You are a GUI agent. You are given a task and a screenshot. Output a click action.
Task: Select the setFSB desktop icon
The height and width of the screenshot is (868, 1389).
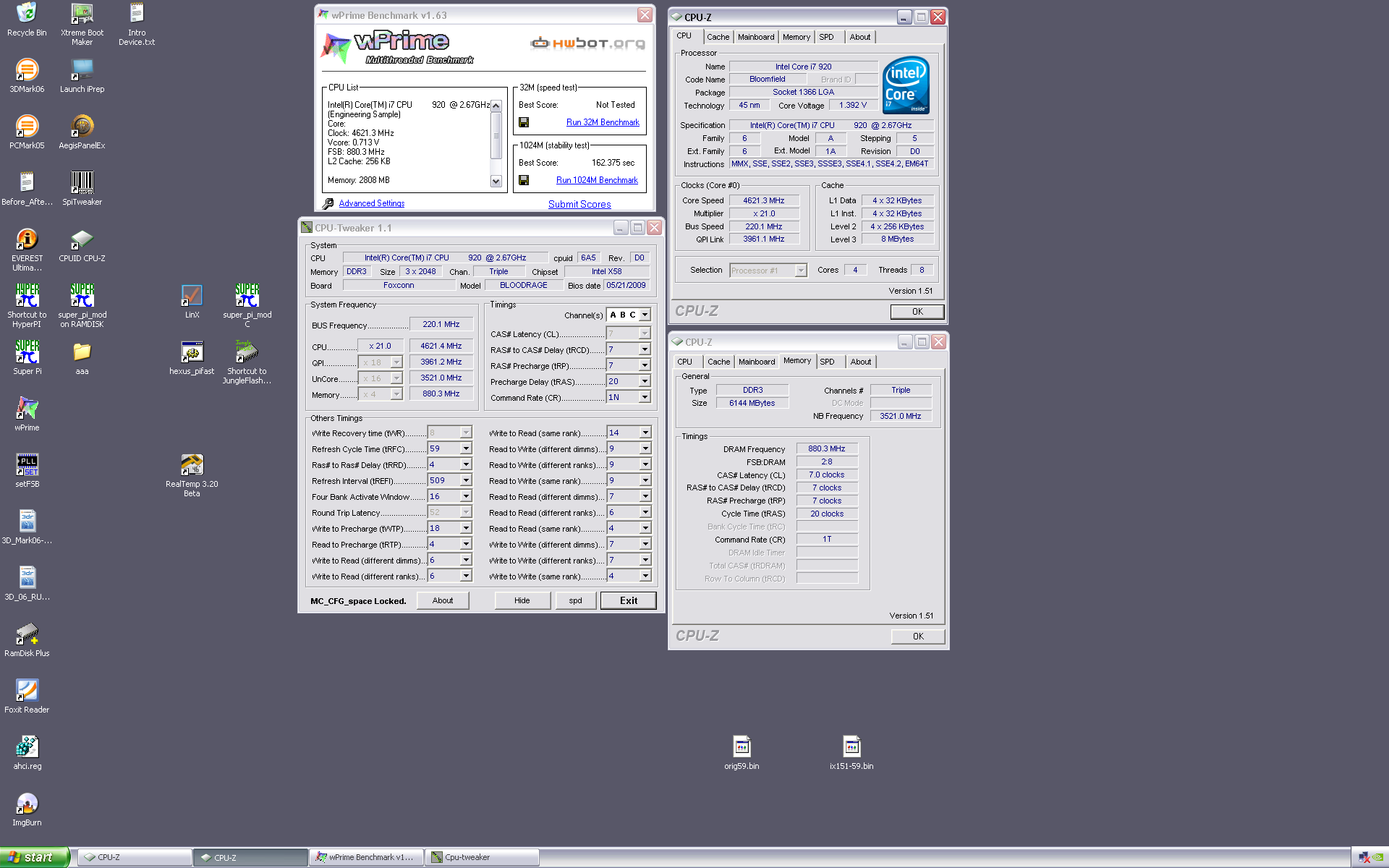(x=27, y=470)
